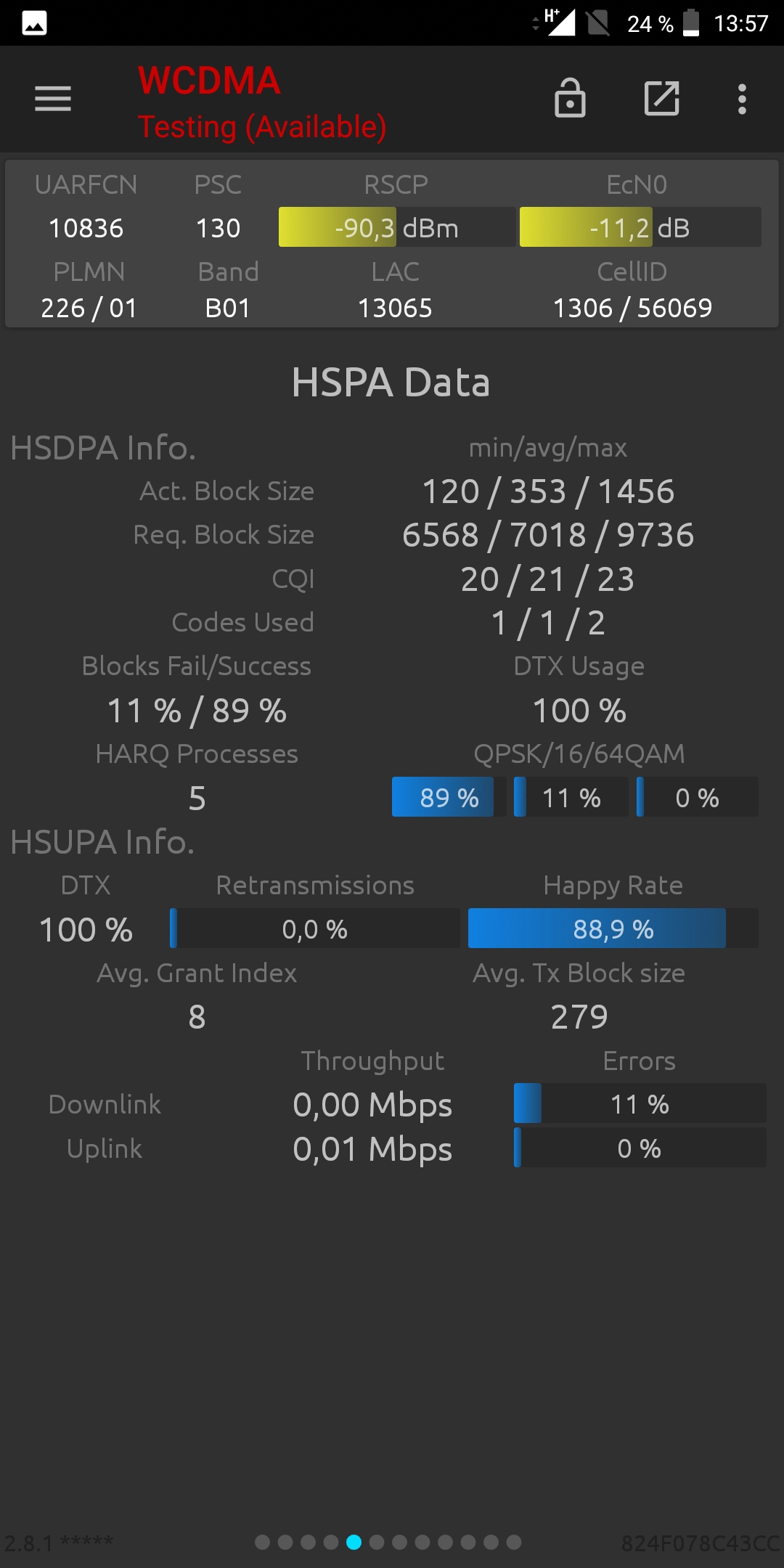Image resolution: width=784 pixels, height=1568 pixels.
Task: Tap the no-SIM icon in the status bar
Action: pos(598,23)
